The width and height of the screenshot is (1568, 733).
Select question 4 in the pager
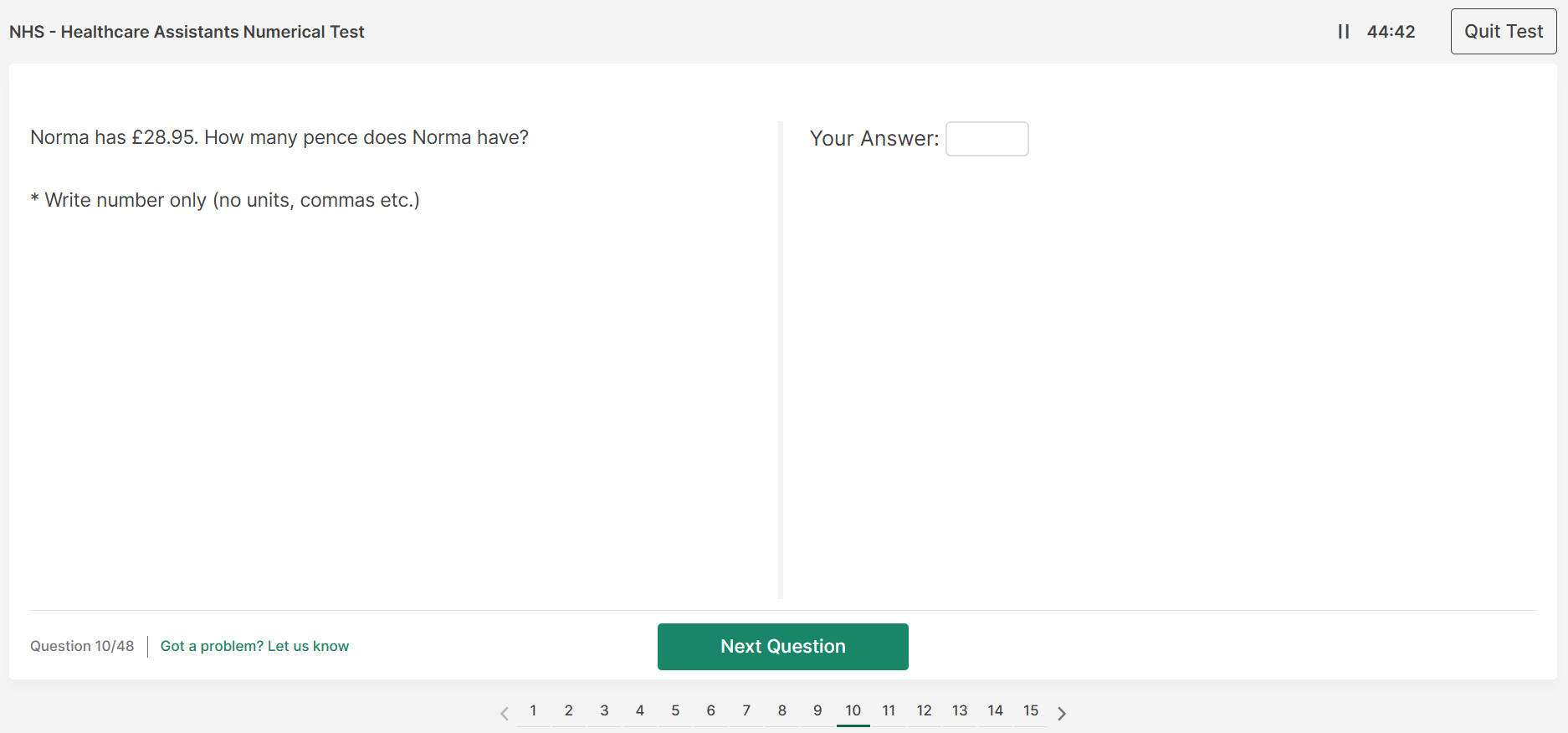pos(640,710)
